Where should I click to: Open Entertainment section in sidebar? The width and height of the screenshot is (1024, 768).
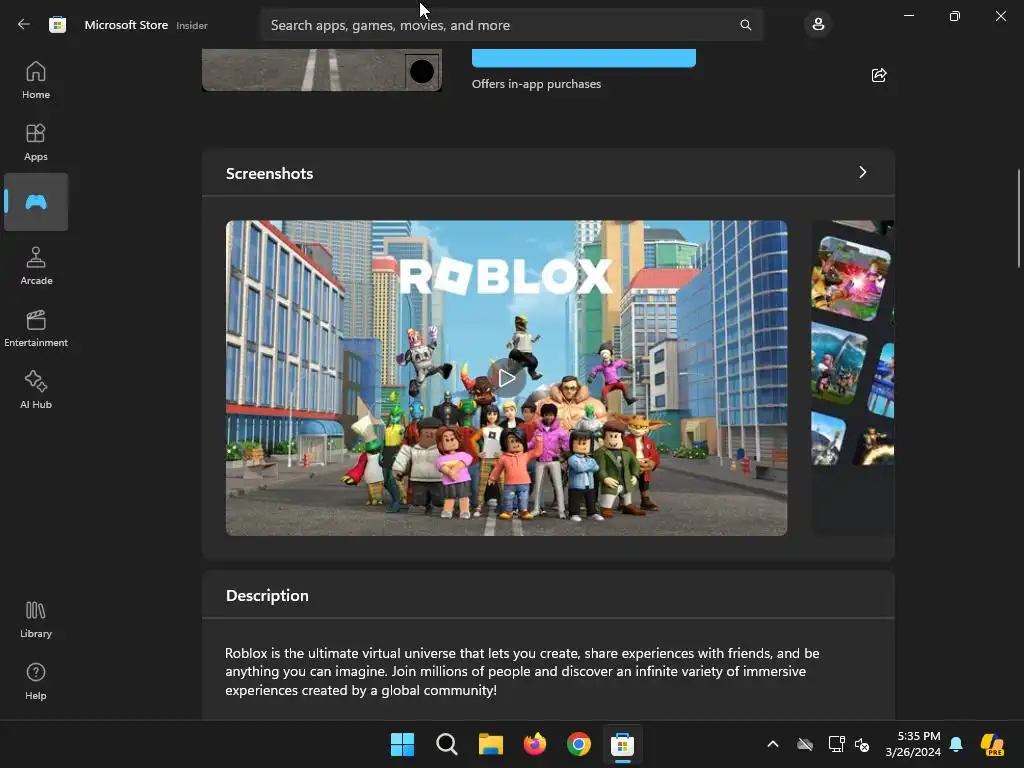point(36,328)
